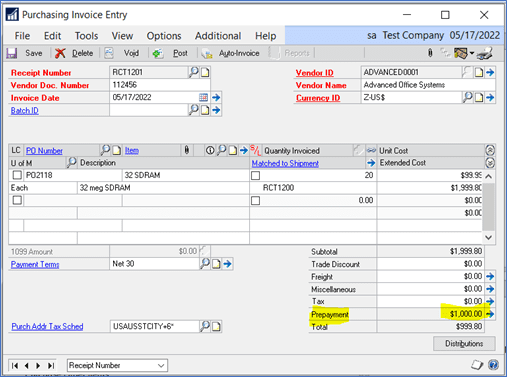The image size is (507, 377).
Task: Open the Additional menu
Action: (218, 36)
